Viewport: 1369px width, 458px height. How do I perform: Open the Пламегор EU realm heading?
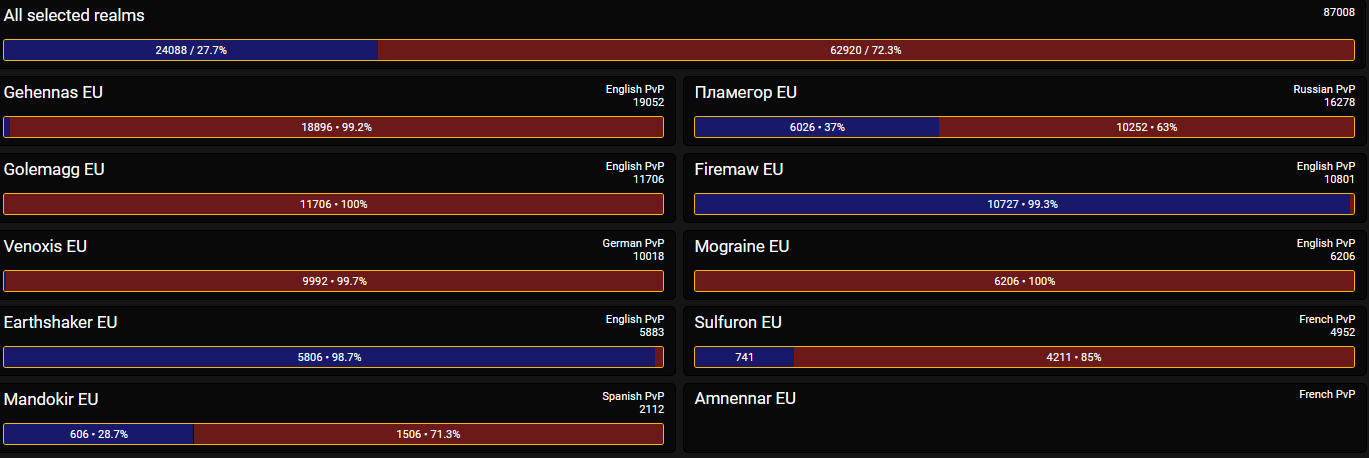click(x=746, y=93)
